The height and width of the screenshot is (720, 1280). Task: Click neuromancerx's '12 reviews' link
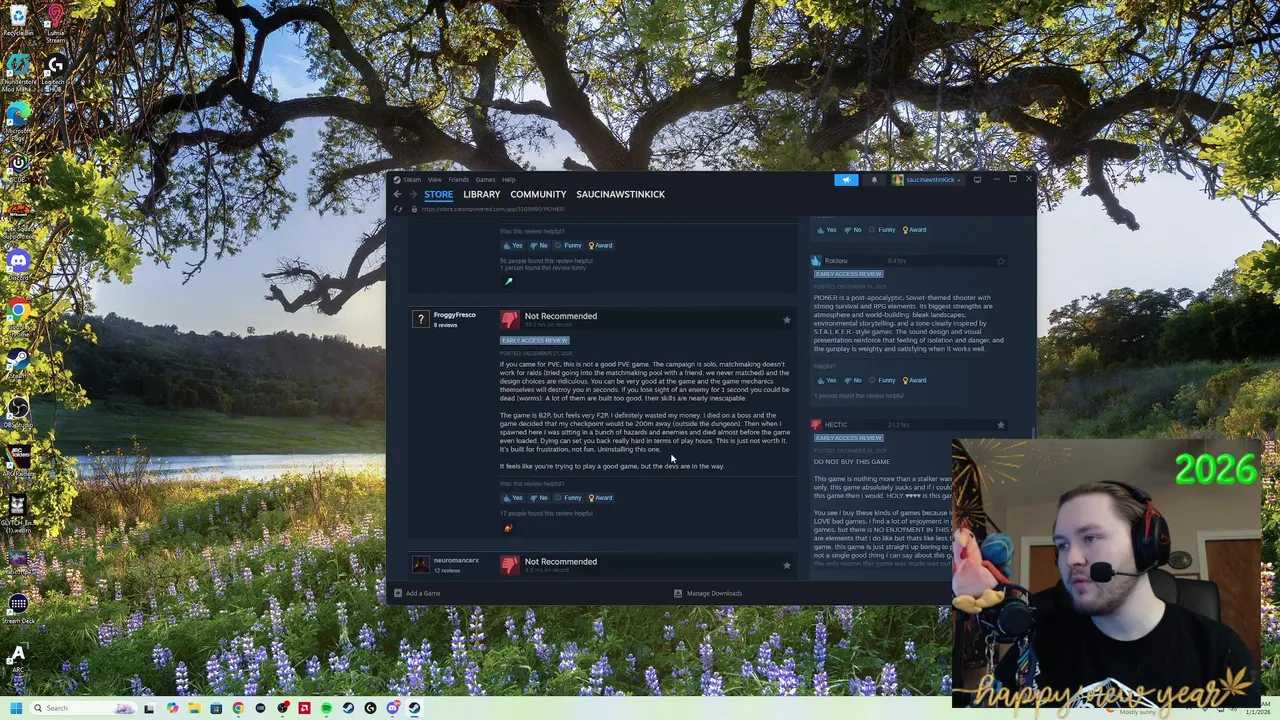[x=446, y=571]
